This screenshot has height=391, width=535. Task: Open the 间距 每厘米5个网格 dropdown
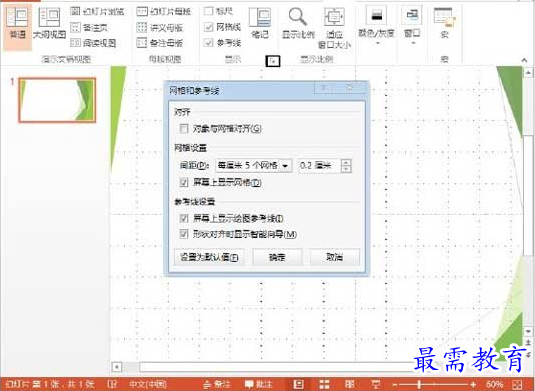tap(254, 165)
